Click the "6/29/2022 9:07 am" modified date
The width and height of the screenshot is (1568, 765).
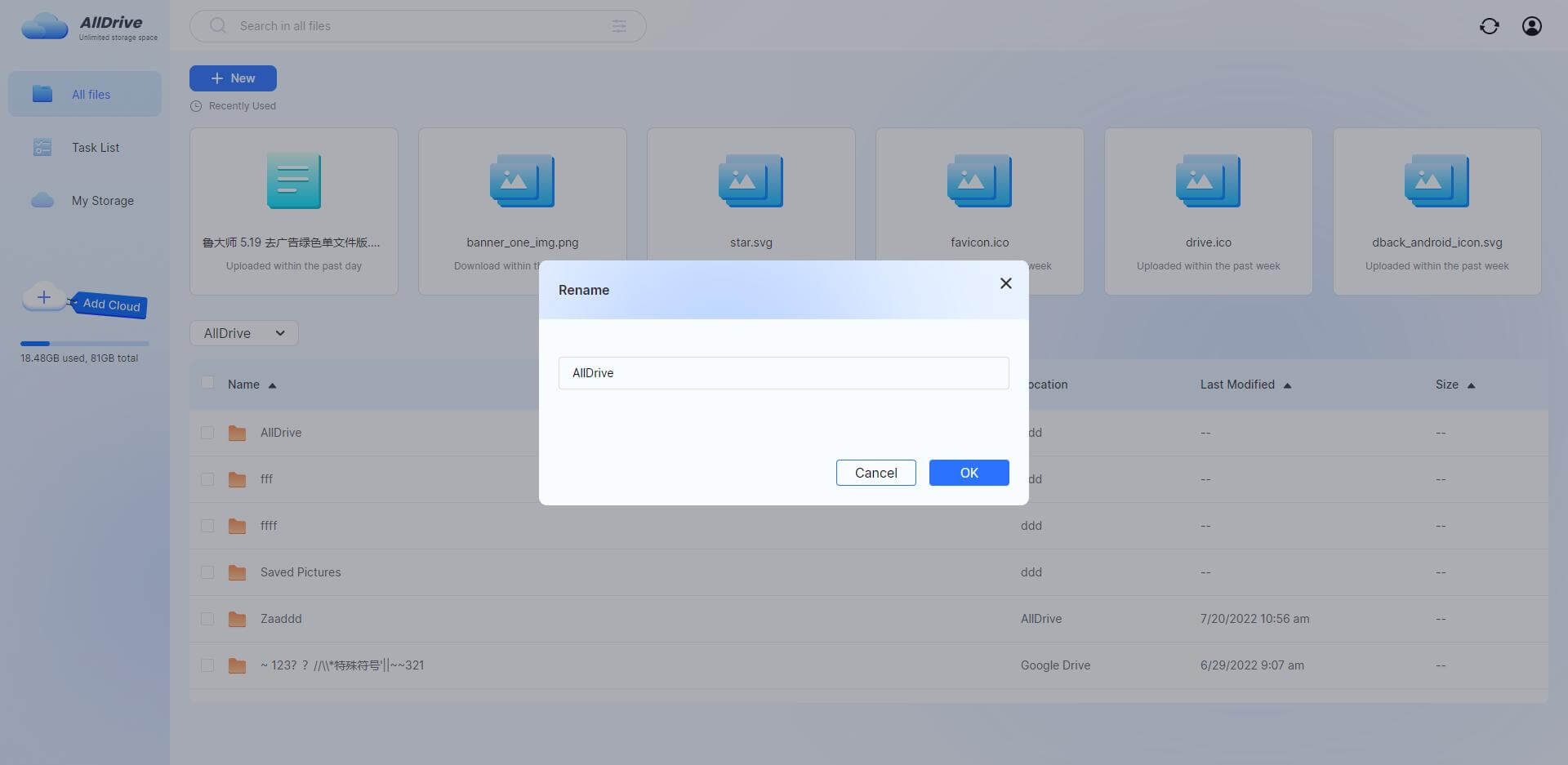(x=1252, y=665)
